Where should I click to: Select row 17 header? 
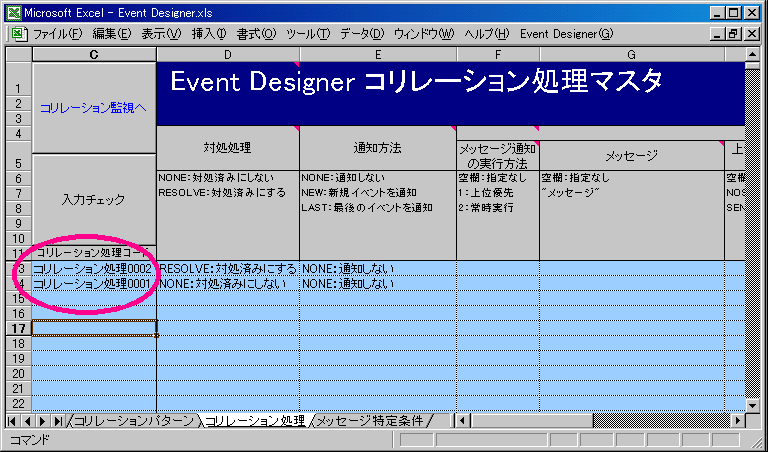point(19,328)
